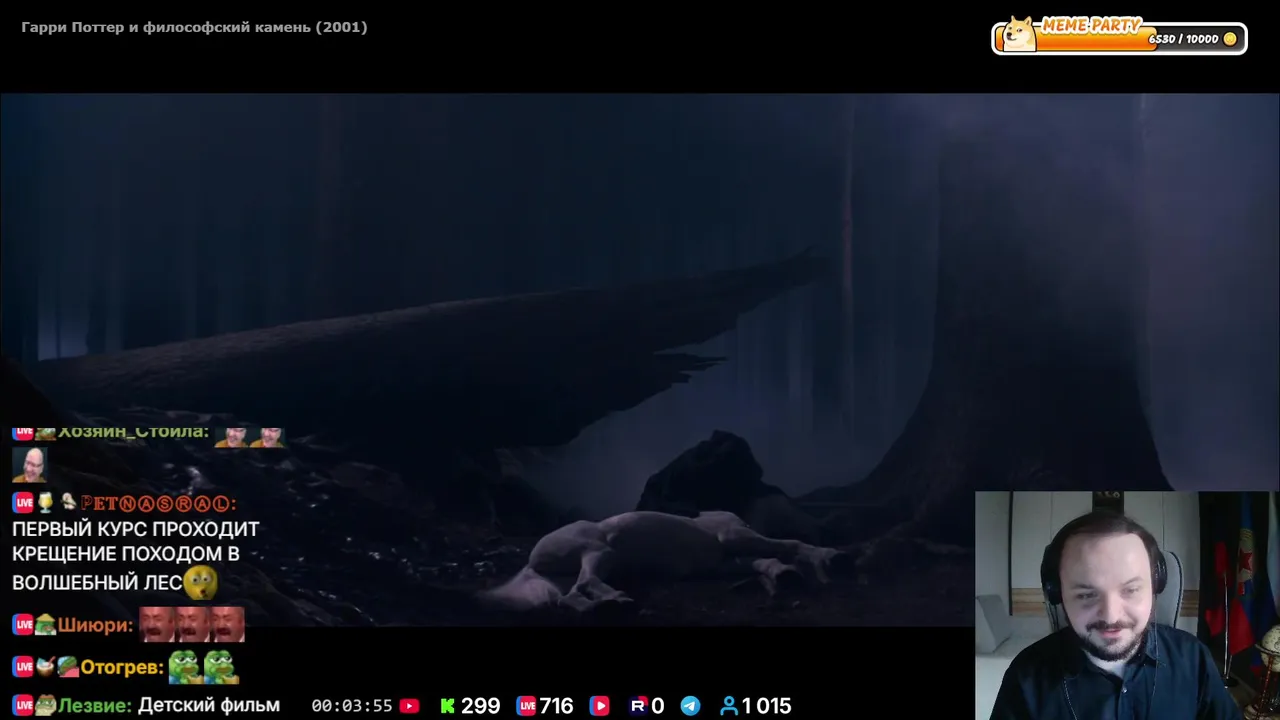
Task: Click the movie video frame showing the unicorn
Action: pyautogui.click(x=640, y=360)
